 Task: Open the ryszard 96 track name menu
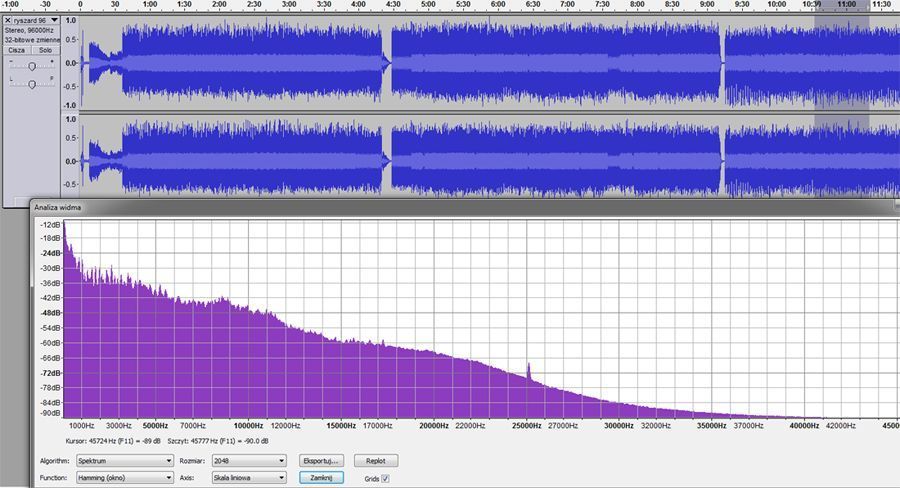(x=36, y=20)
